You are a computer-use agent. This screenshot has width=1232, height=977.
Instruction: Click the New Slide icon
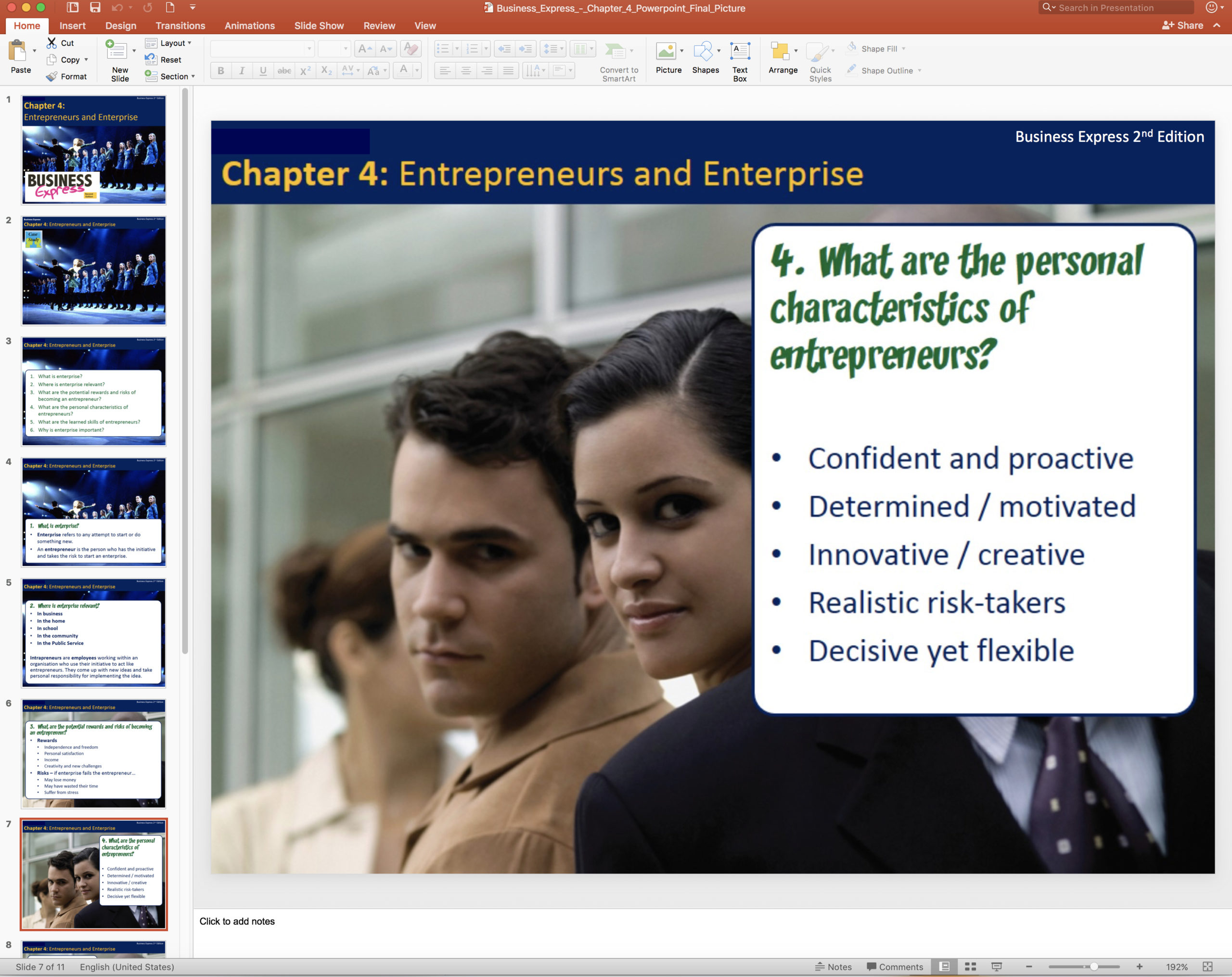click(116, 50)
